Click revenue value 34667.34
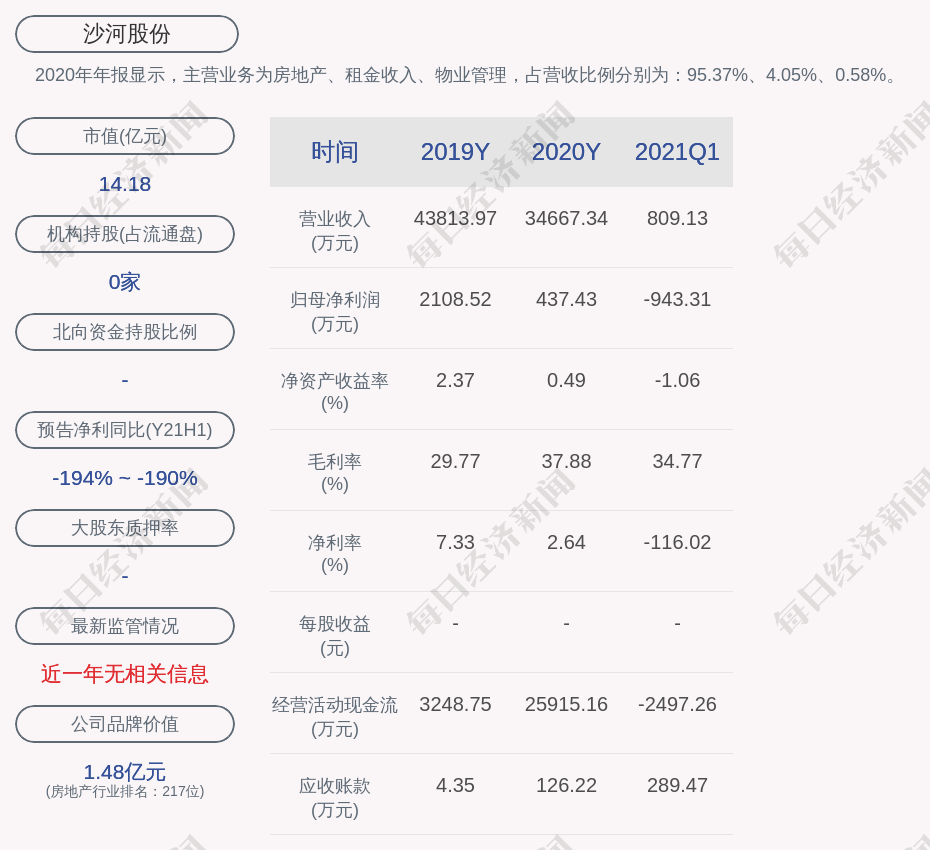Image resolution: width=930 pixels, height=850 pixels. [x=566, y=218]
